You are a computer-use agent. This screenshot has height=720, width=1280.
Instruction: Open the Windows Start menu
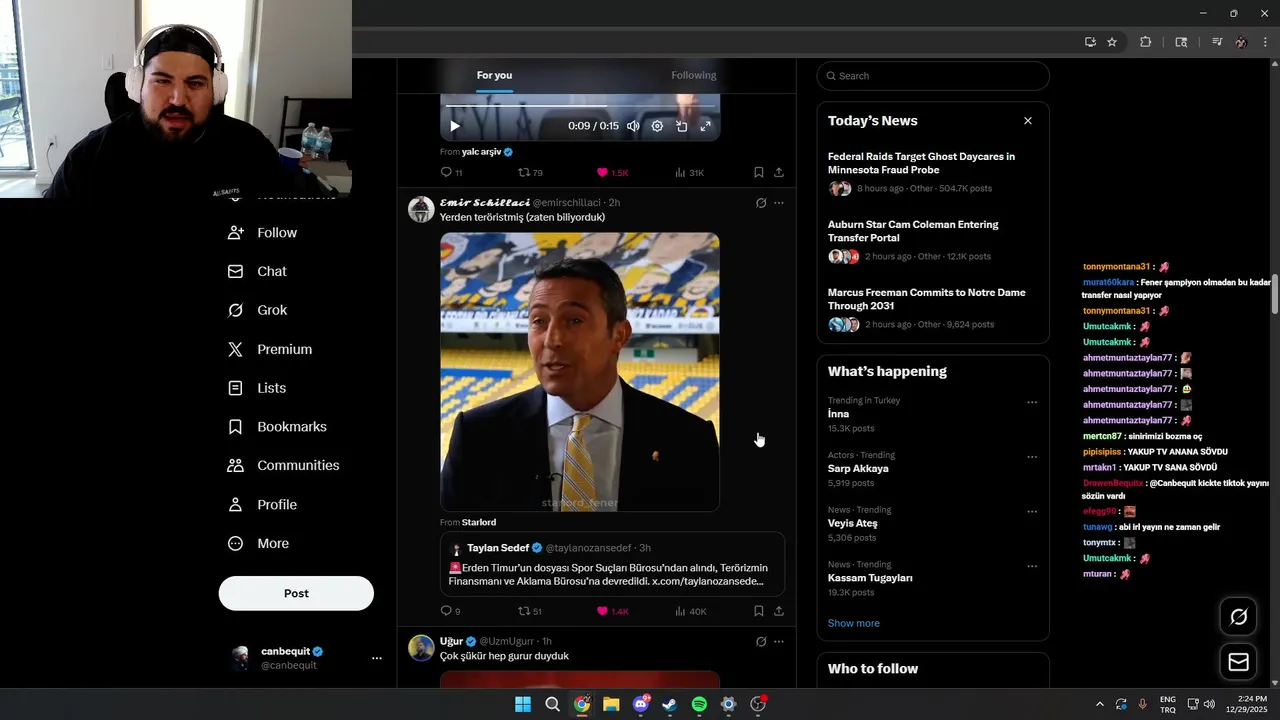[523, 704]
